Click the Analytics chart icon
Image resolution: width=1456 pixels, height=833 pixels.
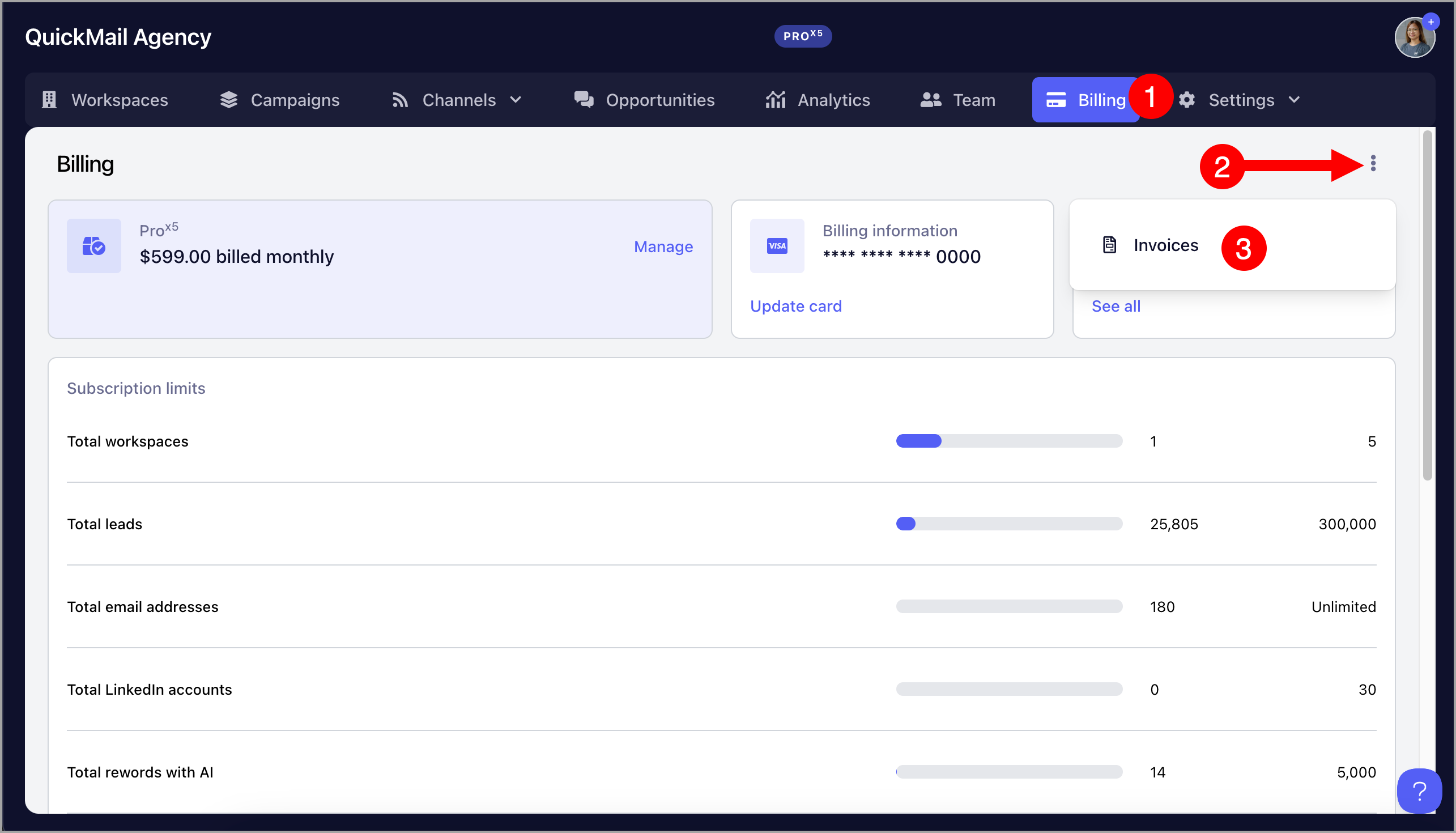[776, 100]
